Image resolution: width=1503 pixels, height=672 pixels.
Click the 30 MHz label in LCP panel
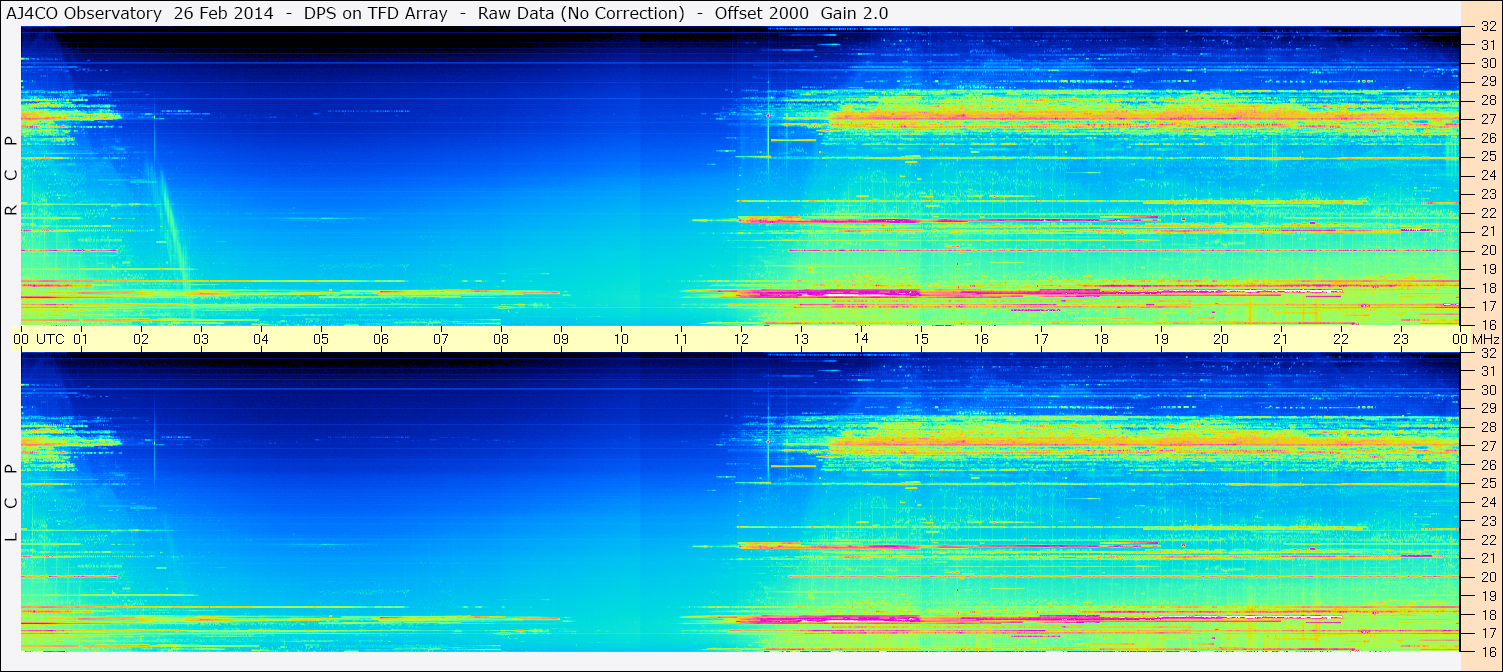[1487, 390]
